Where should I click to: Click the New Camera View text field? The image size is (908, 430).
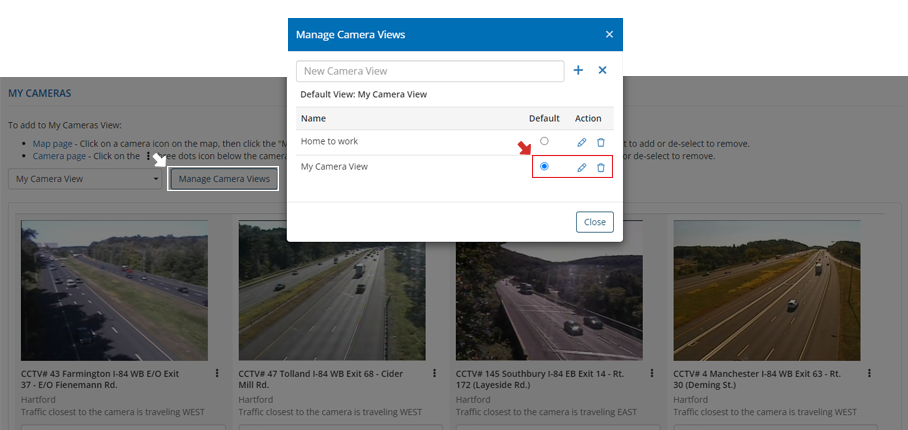pyautogui.click(x=430, y=71)
